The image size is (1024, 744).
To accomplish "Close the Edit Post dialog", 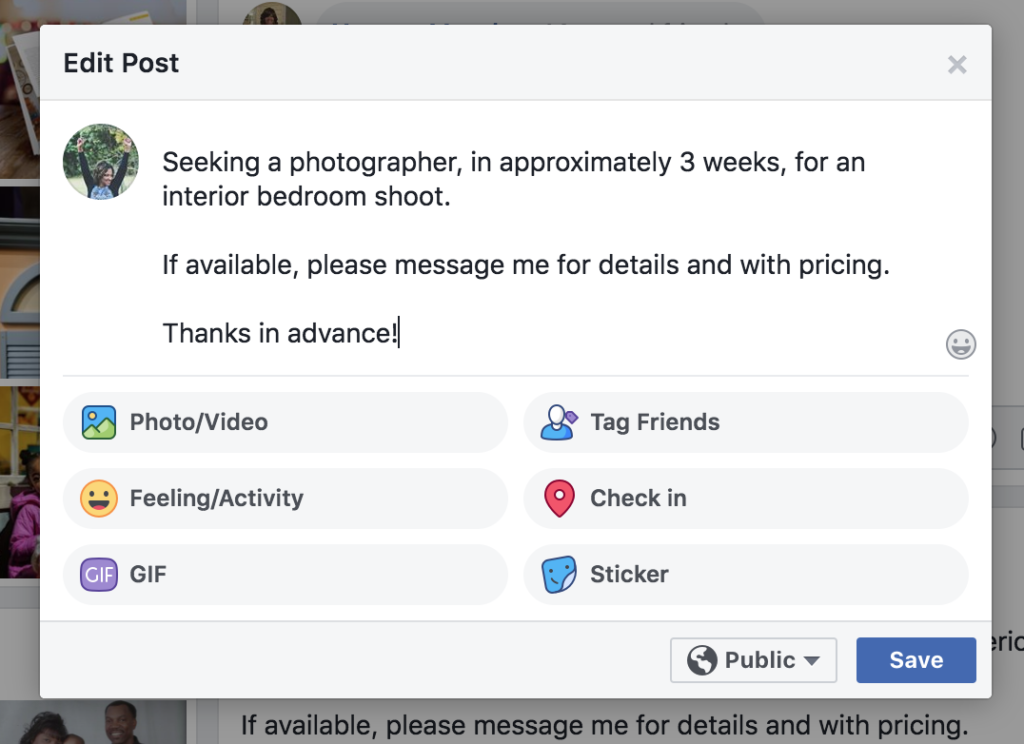I will point(957,65).
